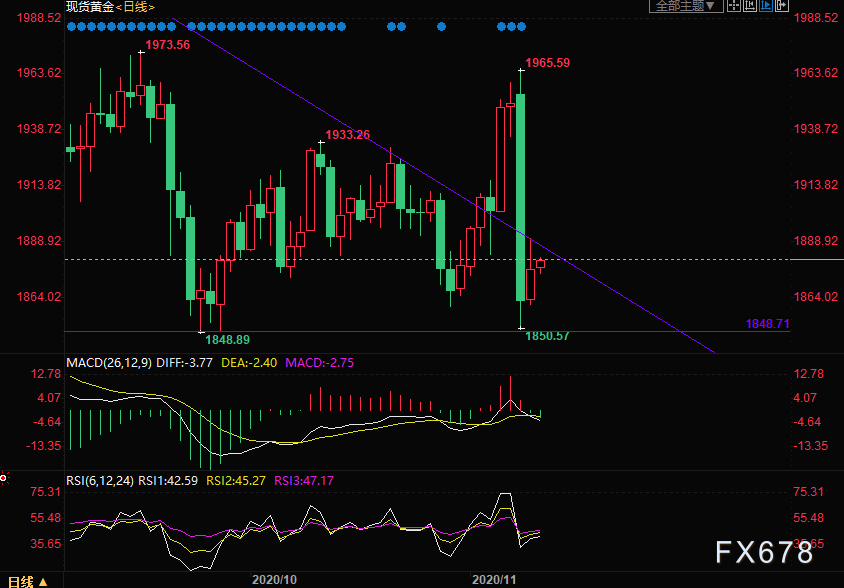Click the first blue event dot at left
844x588 pixels.
(71, 27)
